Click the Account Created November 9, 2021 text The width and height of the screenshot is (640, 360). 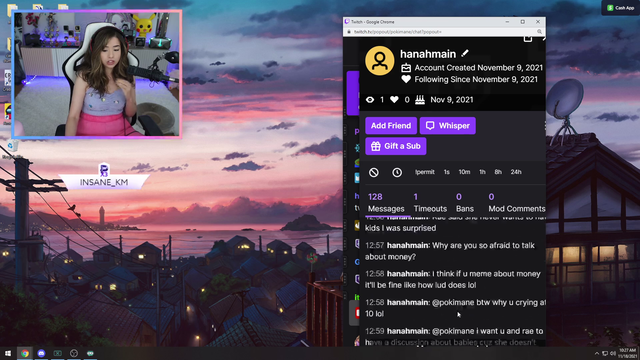[479, 68]
